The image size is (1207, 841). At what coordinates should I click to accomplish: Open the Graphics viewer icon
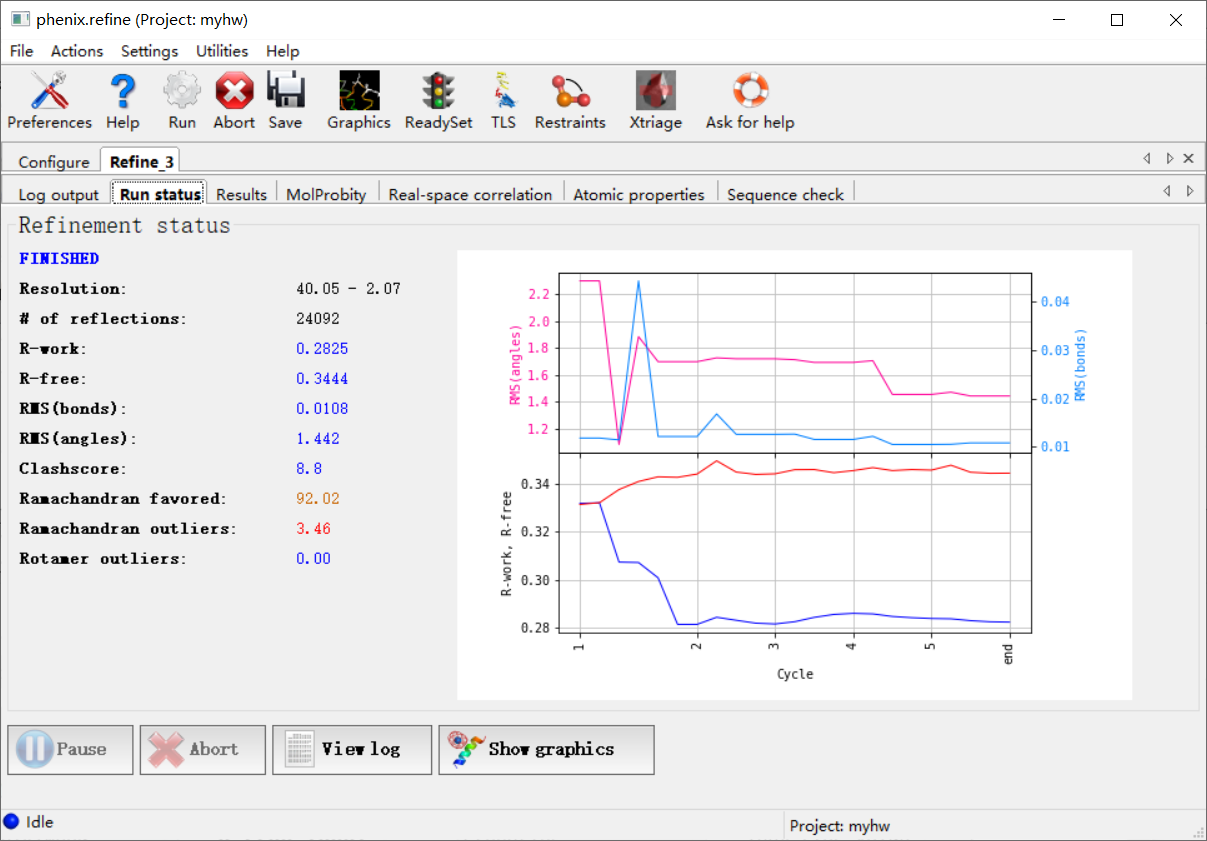point(359,91)
